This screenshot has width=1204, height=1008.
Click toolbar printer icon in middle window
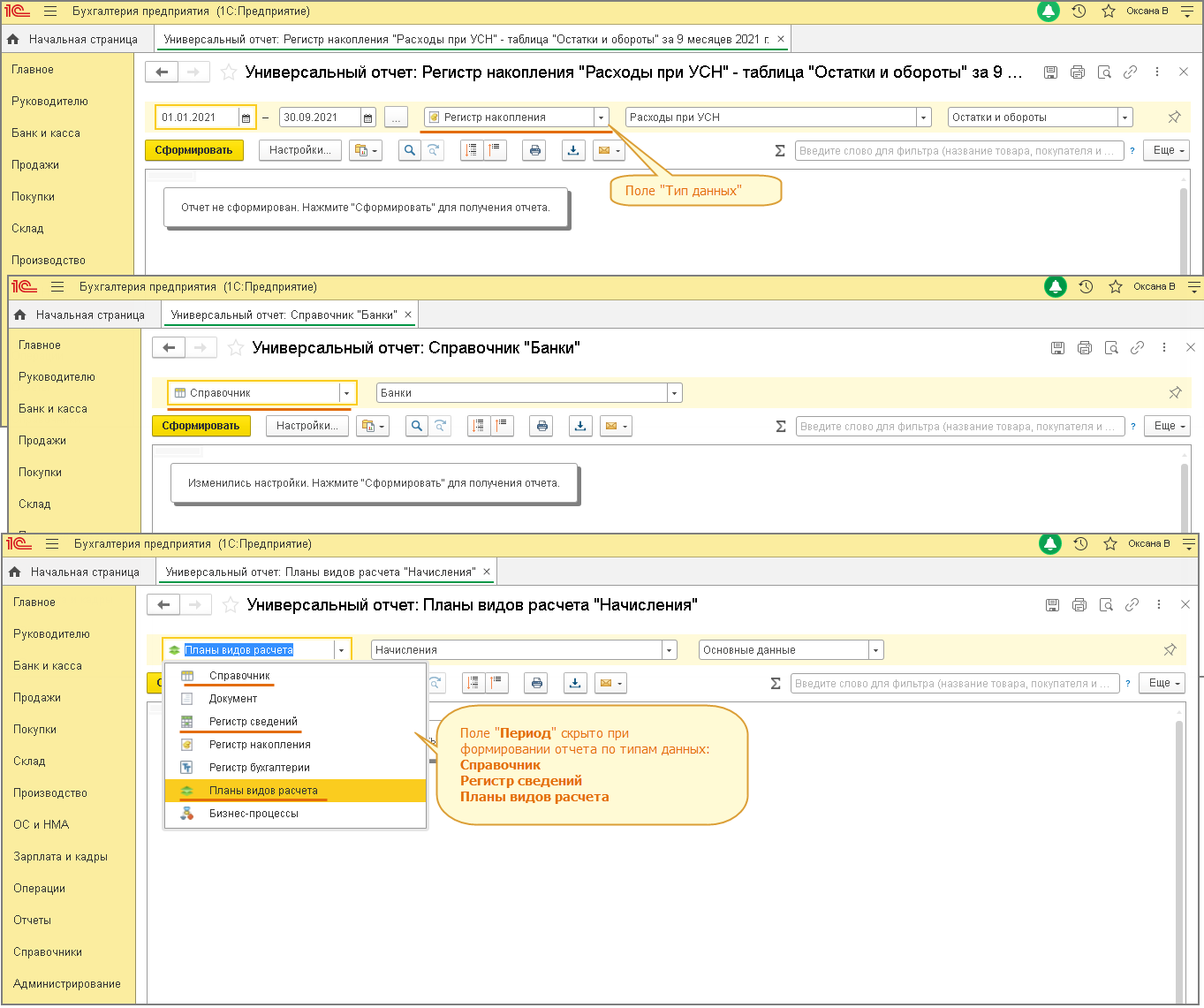[541, 426]
